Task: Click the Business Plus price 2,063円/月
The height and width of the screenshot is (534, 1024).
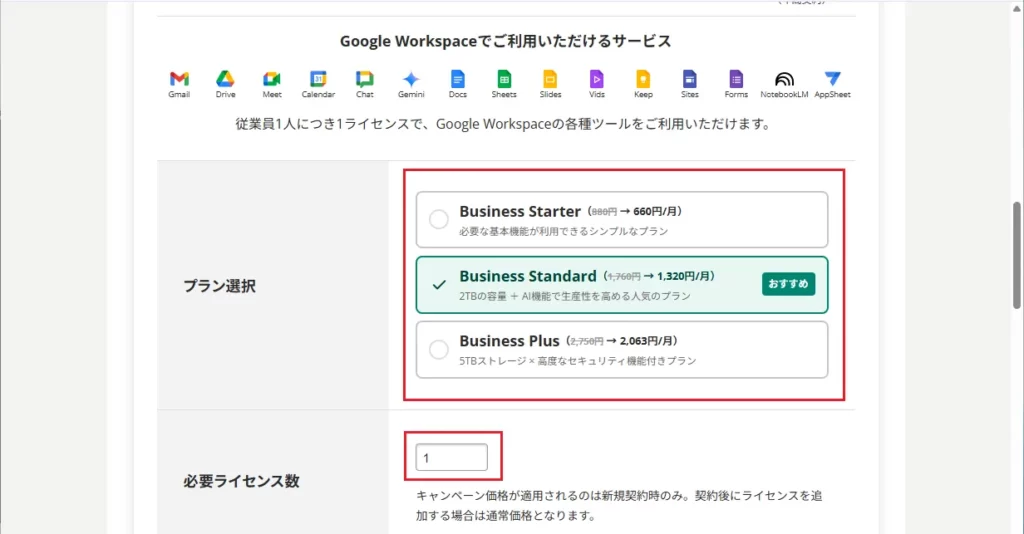Action: coord(645,341)
